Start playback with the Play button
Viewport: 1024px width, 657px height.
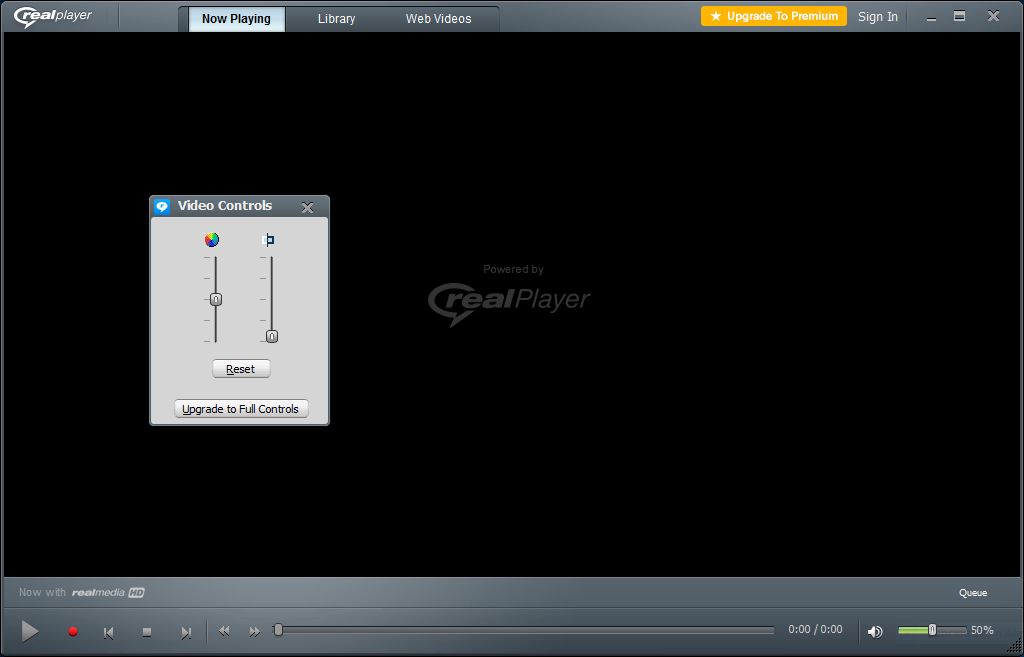(29, 631)
